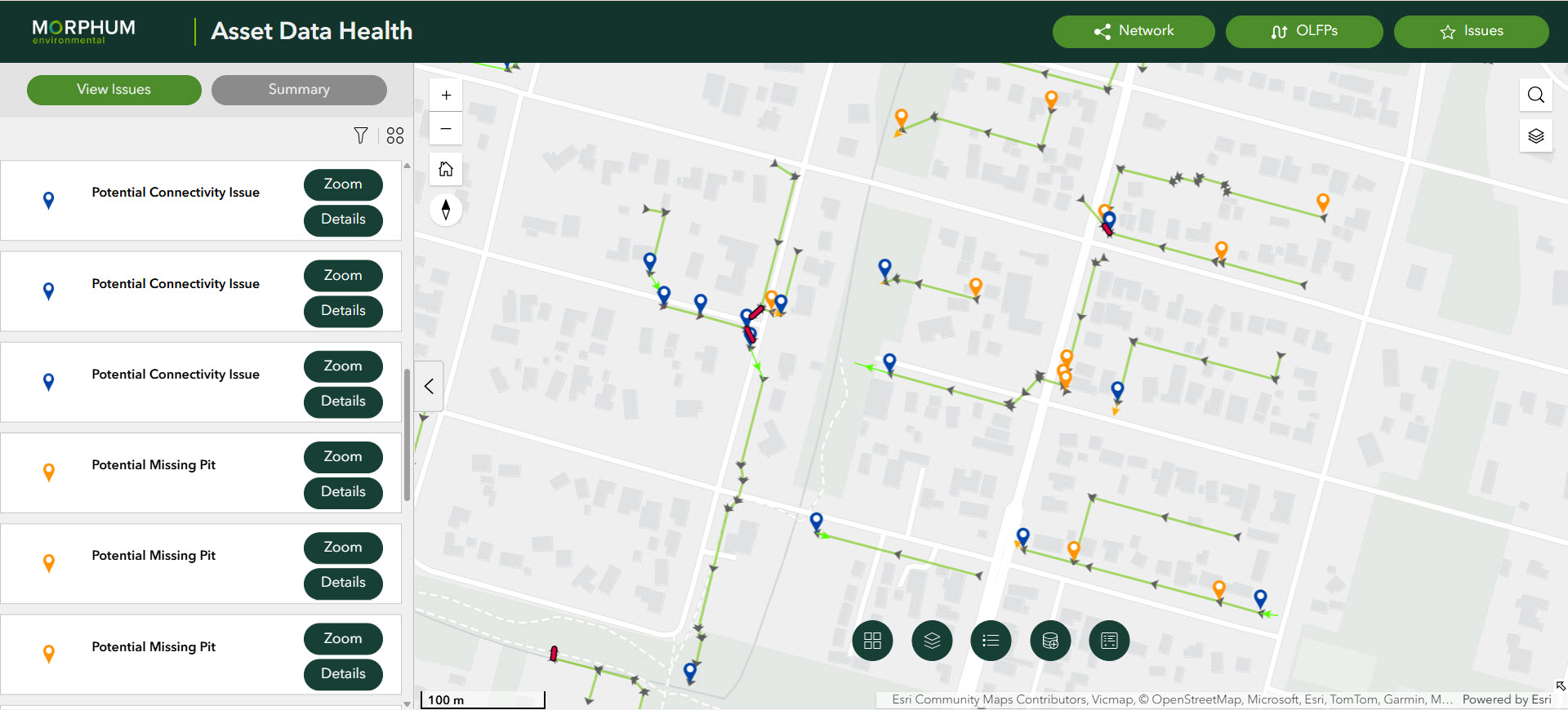Open the grid widget at map bottom
1568x710 pixels.
pos(872,641)
